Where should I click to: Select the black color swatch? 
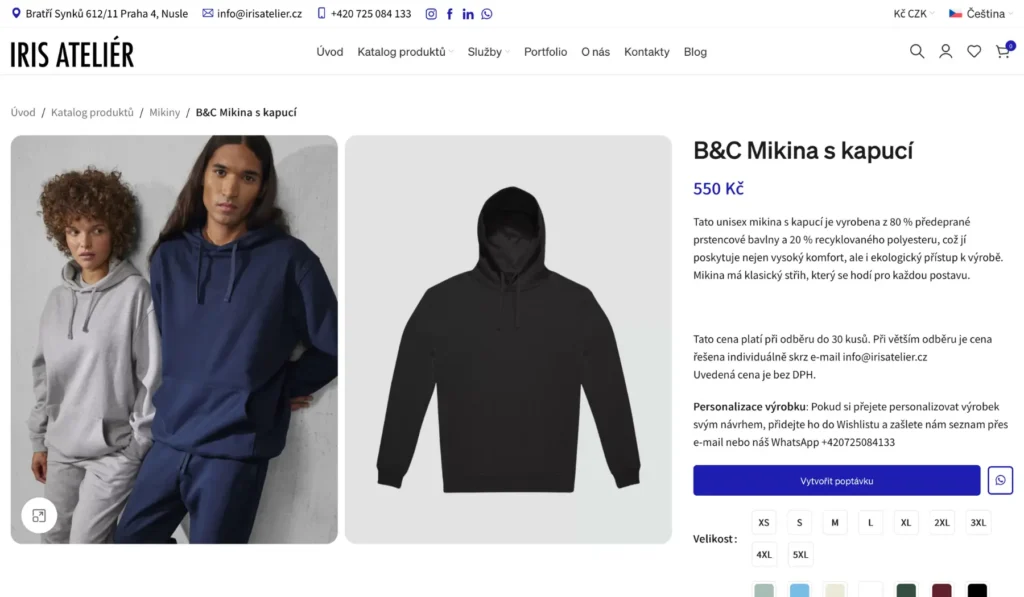tap(977, 590)
